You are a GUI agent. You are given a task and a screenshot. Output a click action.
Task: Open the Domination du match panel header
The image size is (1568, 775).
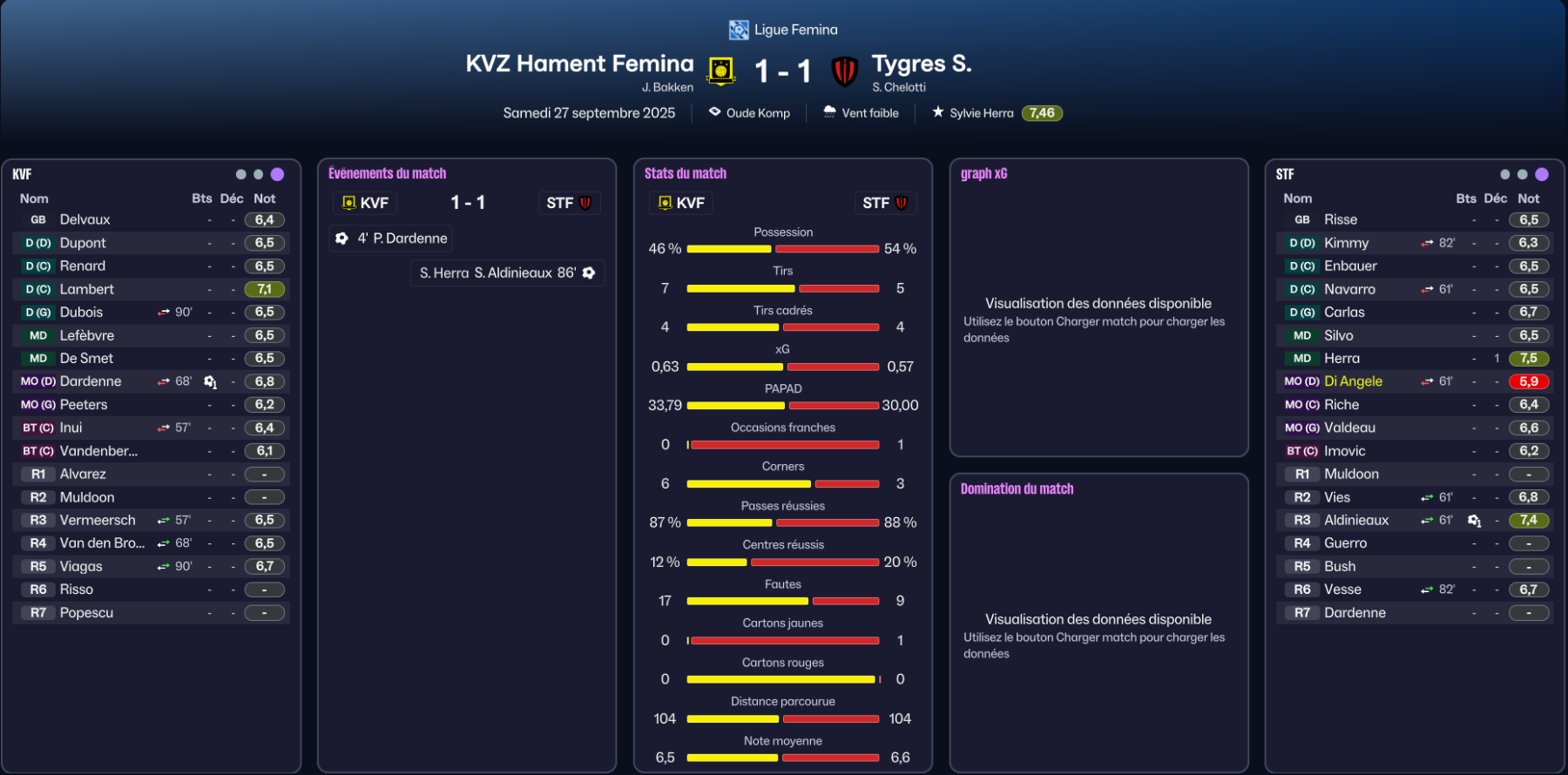pyautogui.click(x=1017, y=489)
